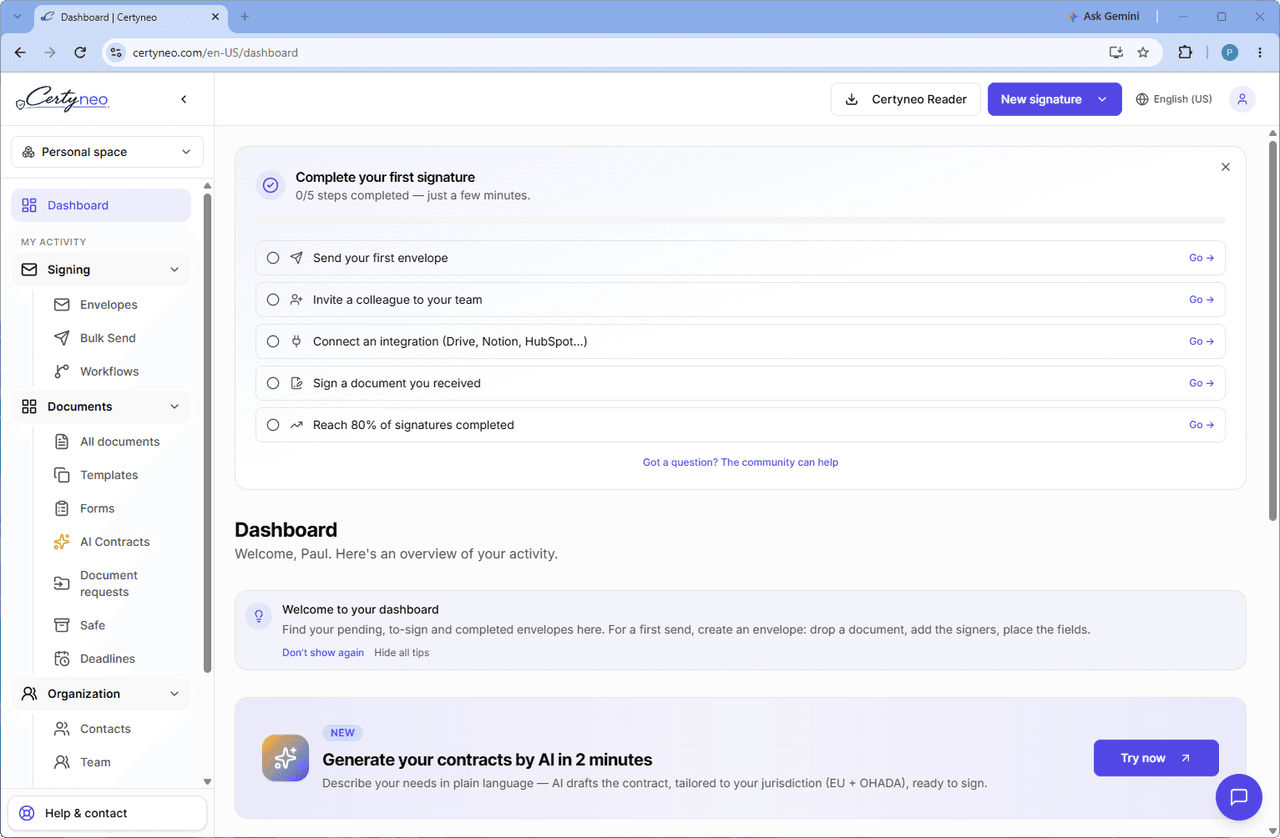Click Go for 'Send your first envelope'
This screenshot has height=838, width=1280.
click(1202, 258)
